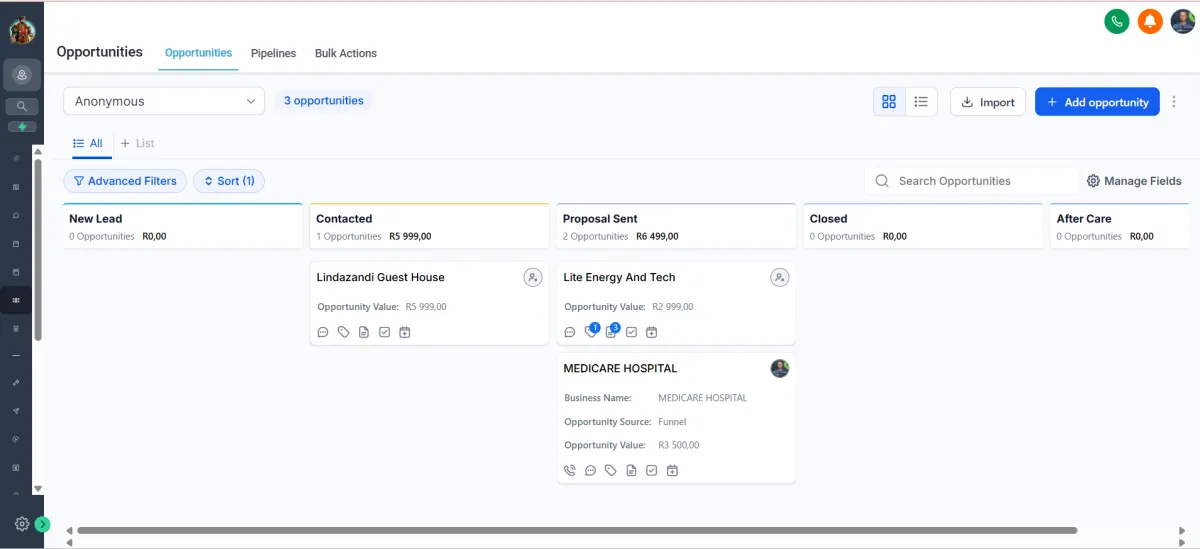Expand the sidebar with the green arrow
1200x549 pixels.
click(x=42, y=524)
